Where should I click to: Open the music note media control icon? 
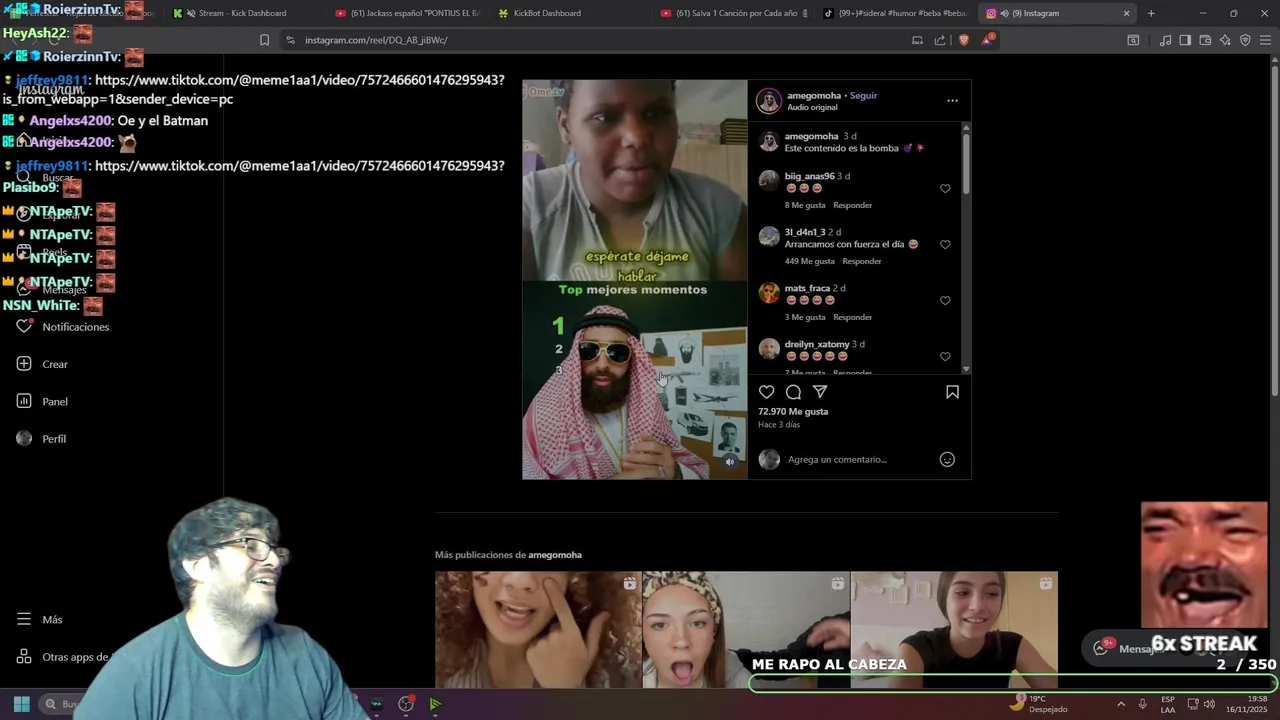[1165, 40]
